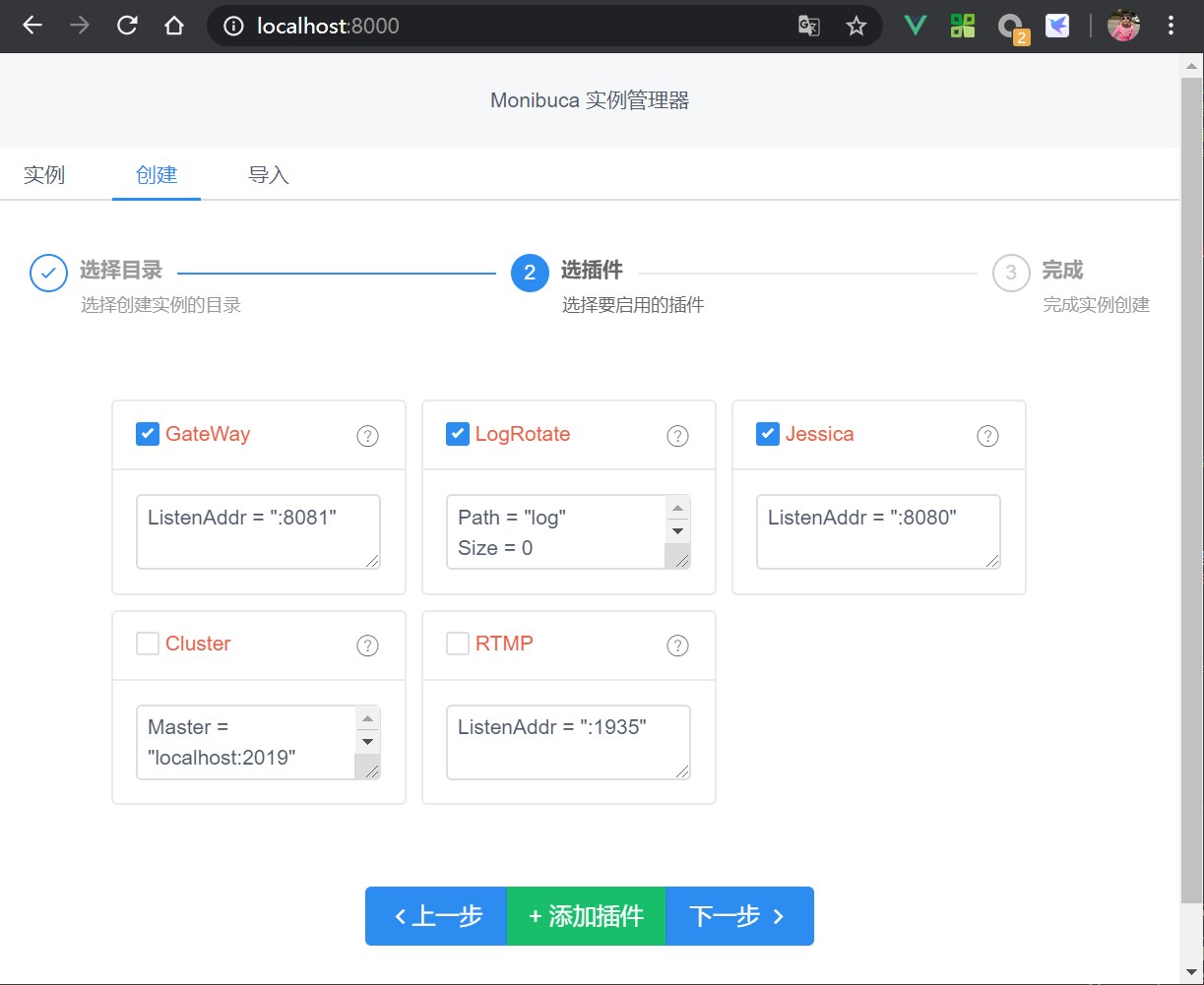The width and height of the screenshot is (1204, 985).
Task: Open the Jessica plugin help tooltip
Action: (x=987, y=436)
